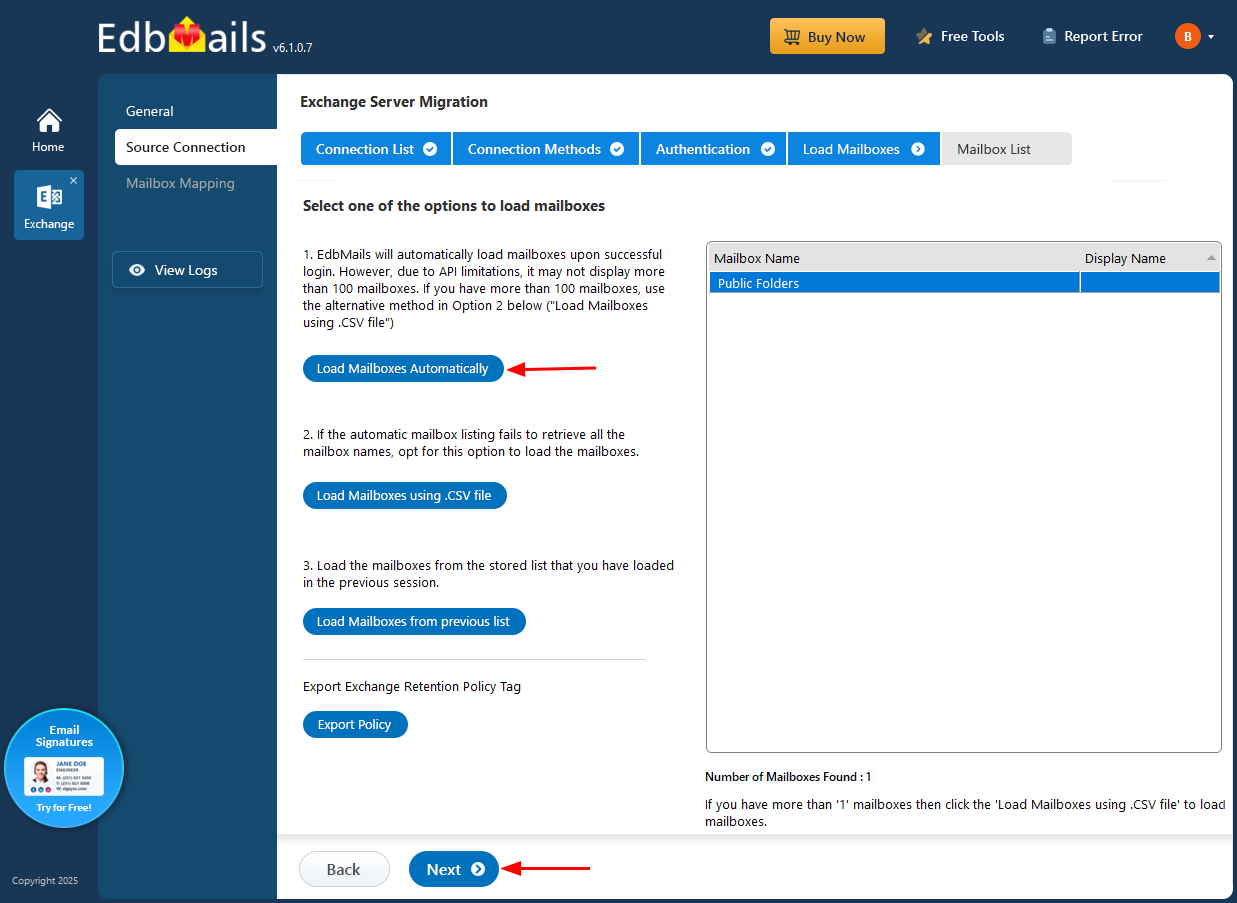Click Copyright 2025 text
1237x903 pixels.
click(45, 881)
